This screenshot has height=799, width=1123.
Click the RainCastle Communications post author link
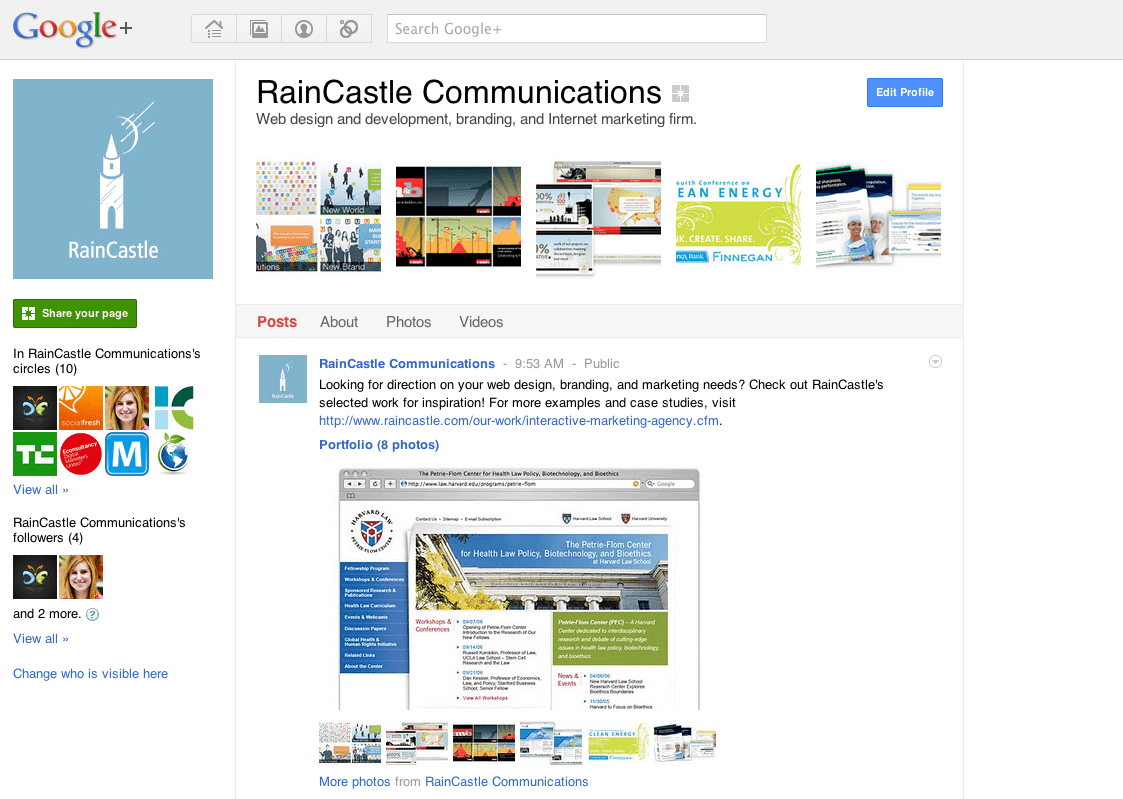point(407,364)
